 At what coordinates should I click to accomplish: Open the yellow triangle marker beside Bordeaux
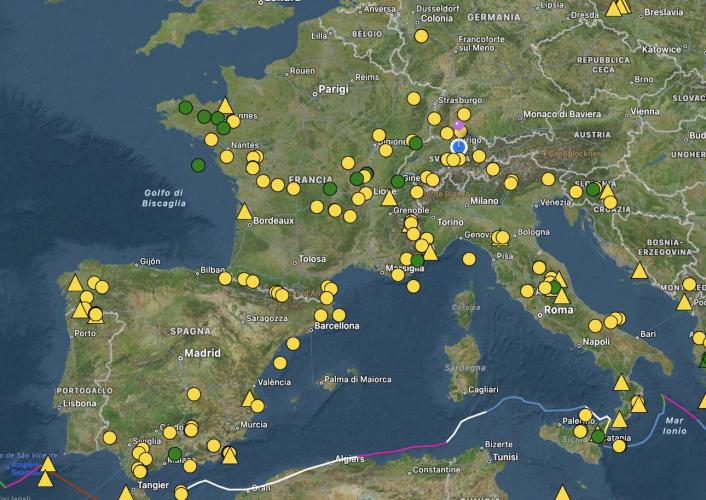tap(244, 212)
